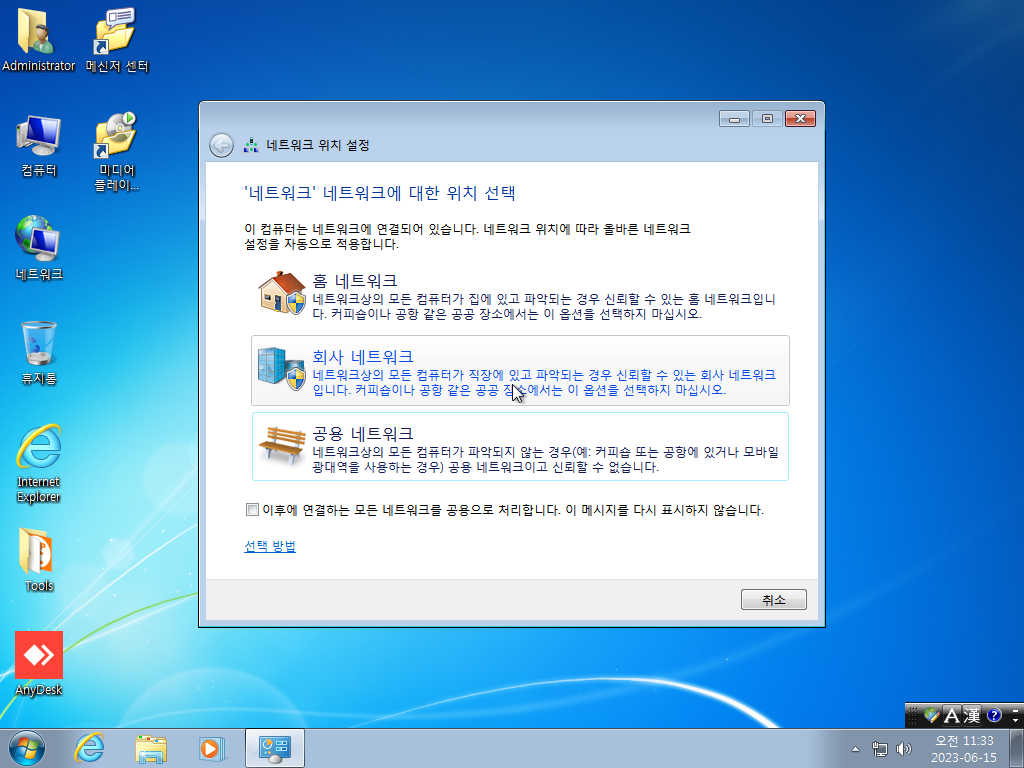Click the office building icon for 회사 네트워크
This screenshot has height=768, width=1024.
[281, 369]
